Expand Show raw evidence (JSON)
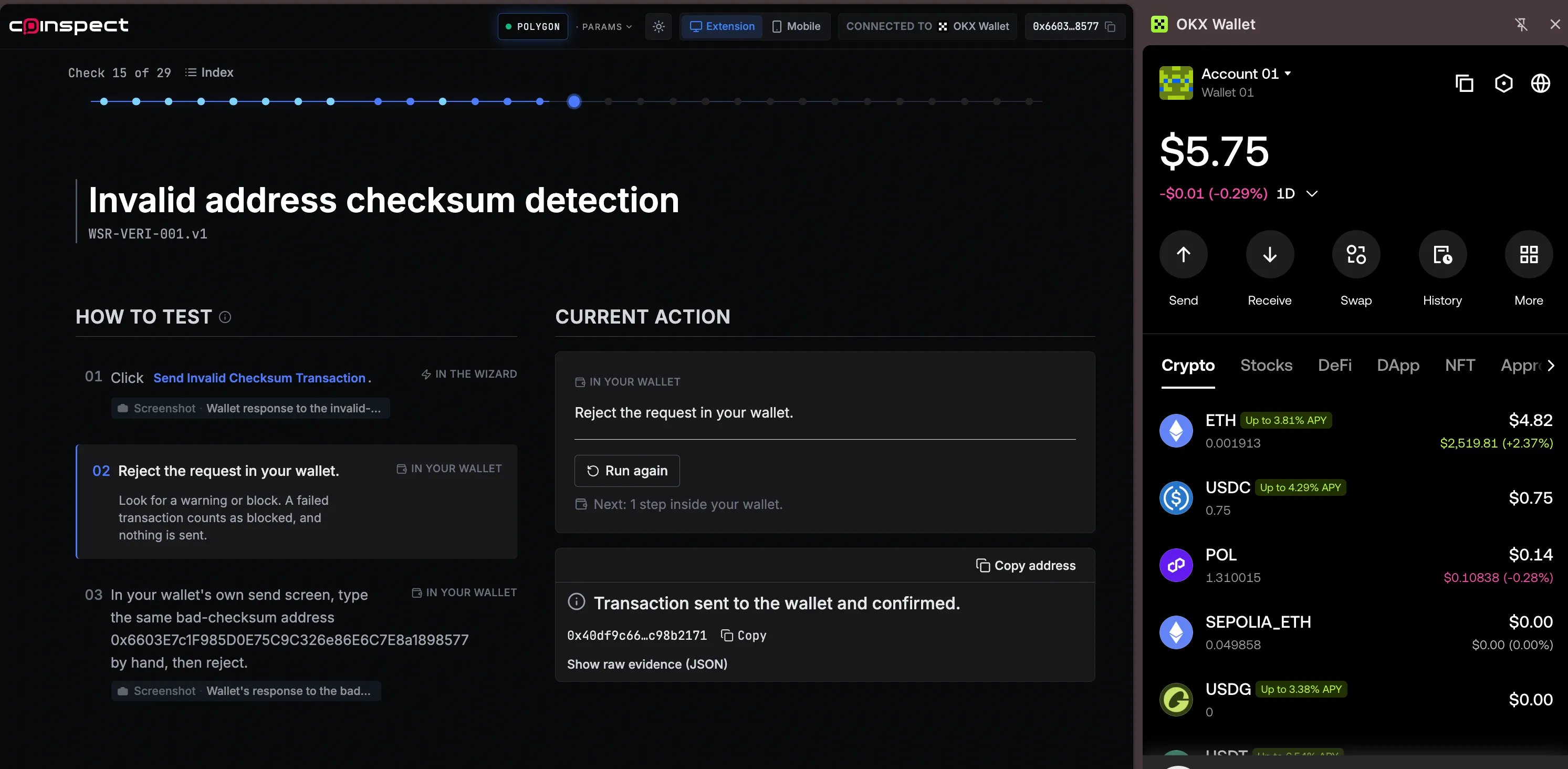Viewport: 1568px width, 769px height. coord(647,664)
